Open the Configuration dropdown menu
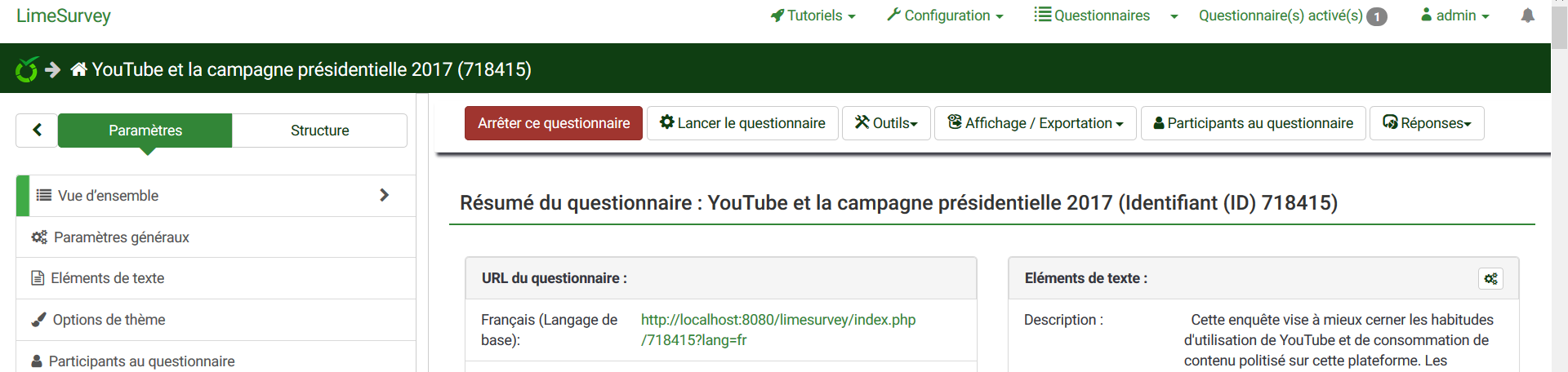This screenshot has width=1568, height=372. click(x=945, y=15)
